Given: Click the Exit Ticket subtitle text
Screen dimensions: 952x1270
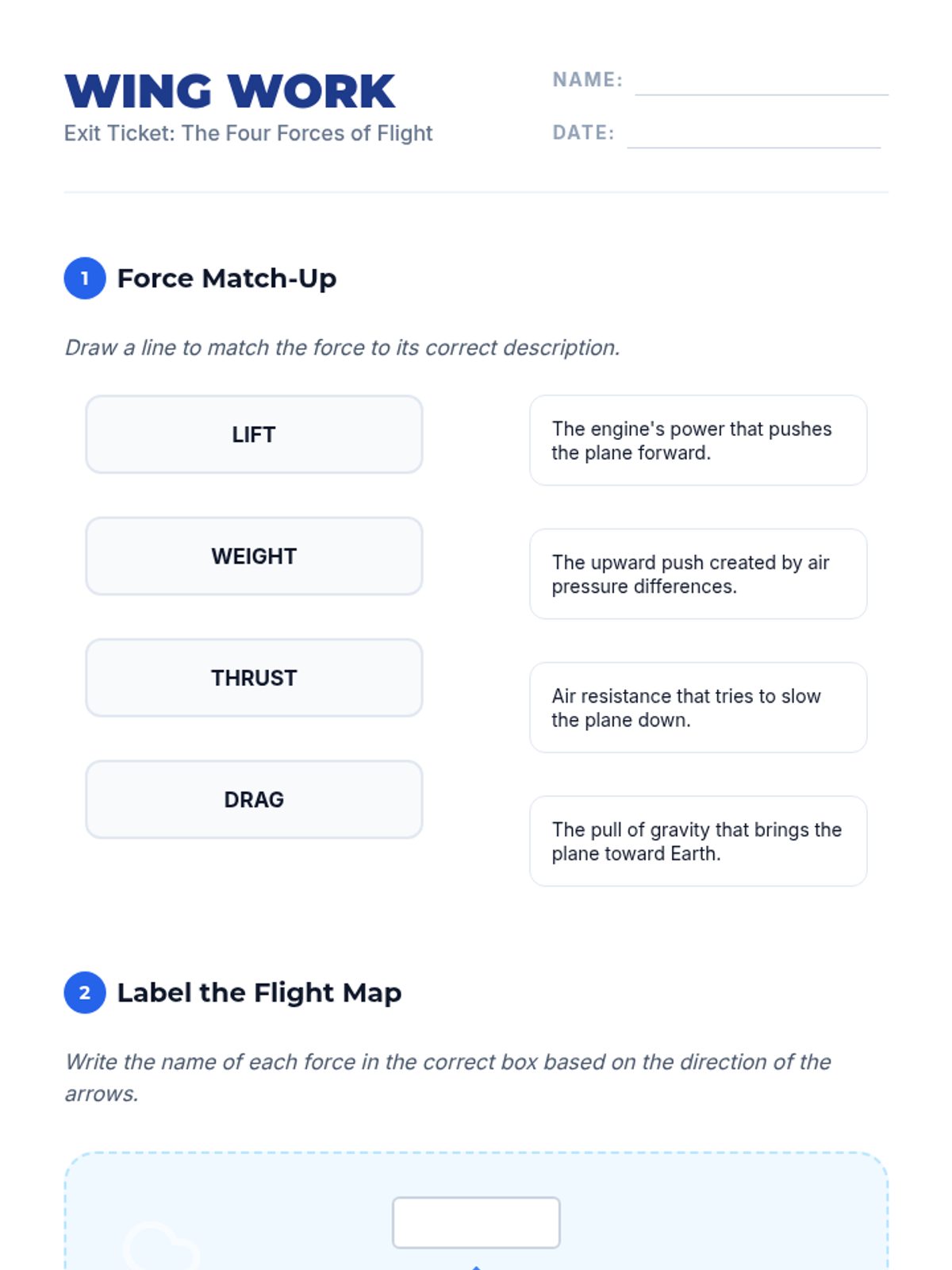Looking at the screenshot, I should pyautogui.click(x=248, y=133).
